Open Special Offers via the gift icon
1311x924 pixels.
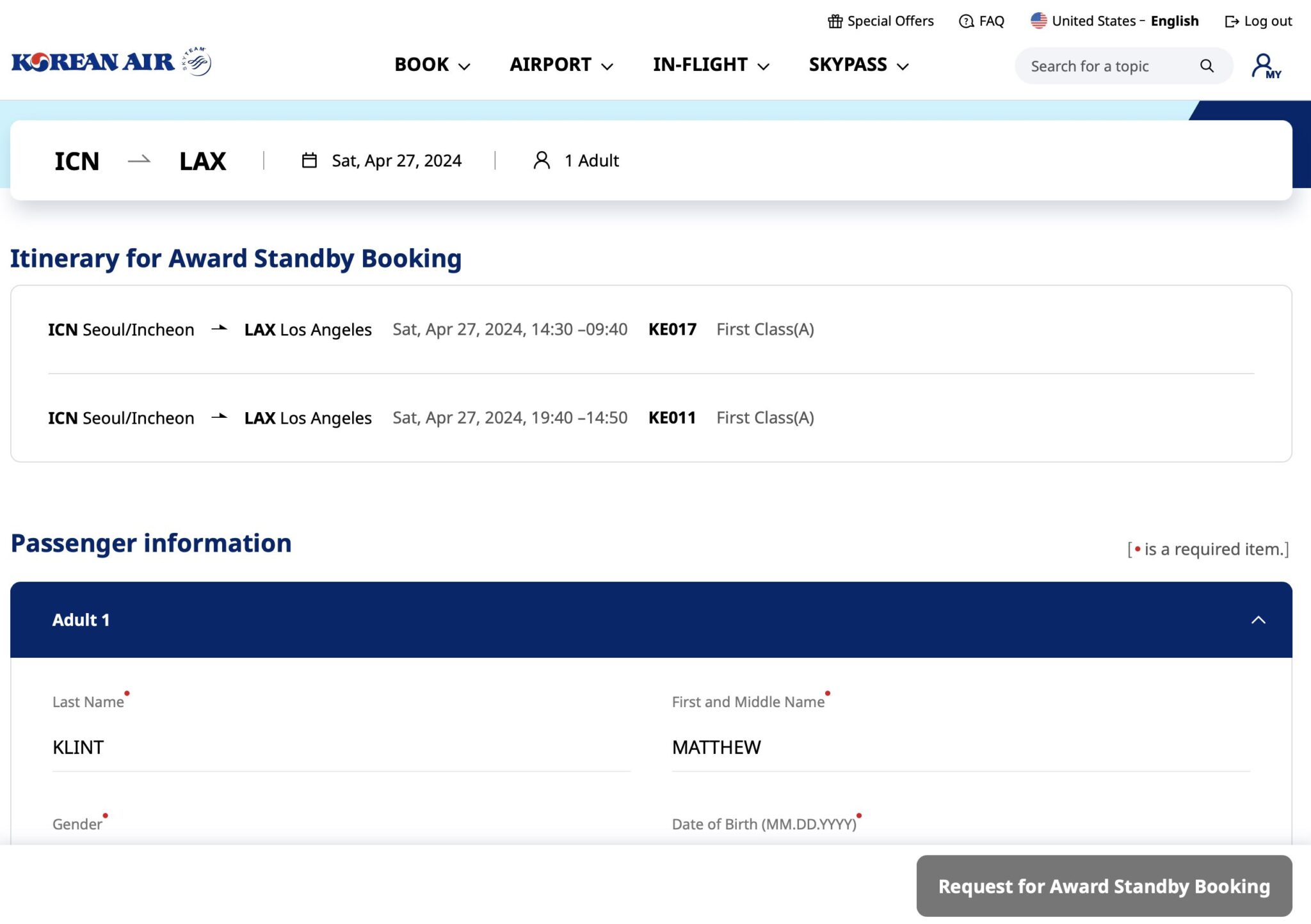coord(835,20)
